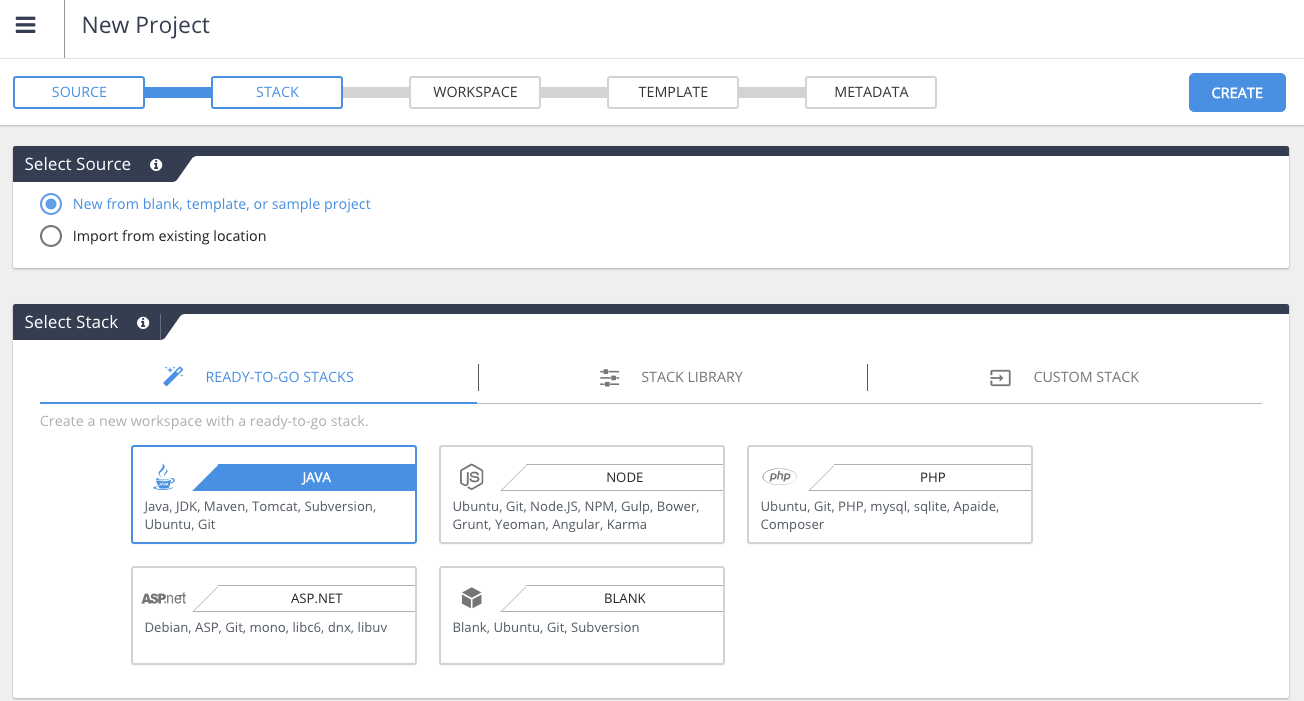Click the Select Source section header
Screen dimensions: 1304x701
(x=78, y=164)
